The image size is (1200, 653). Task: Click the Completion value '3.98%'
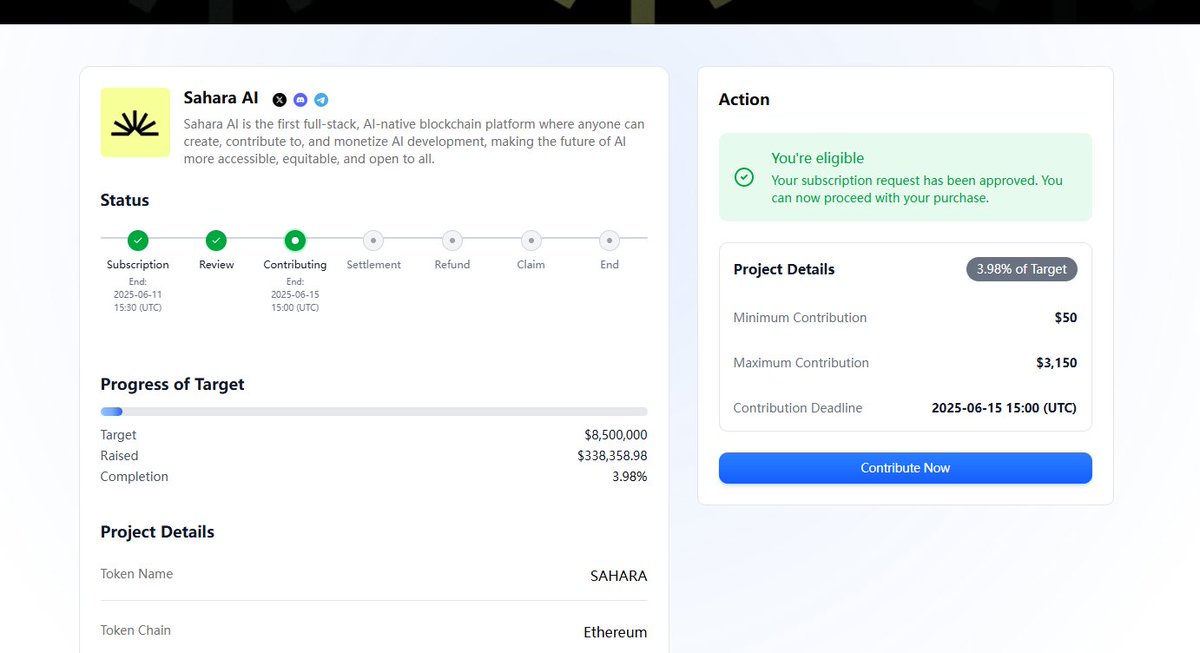tap(629, 477)
